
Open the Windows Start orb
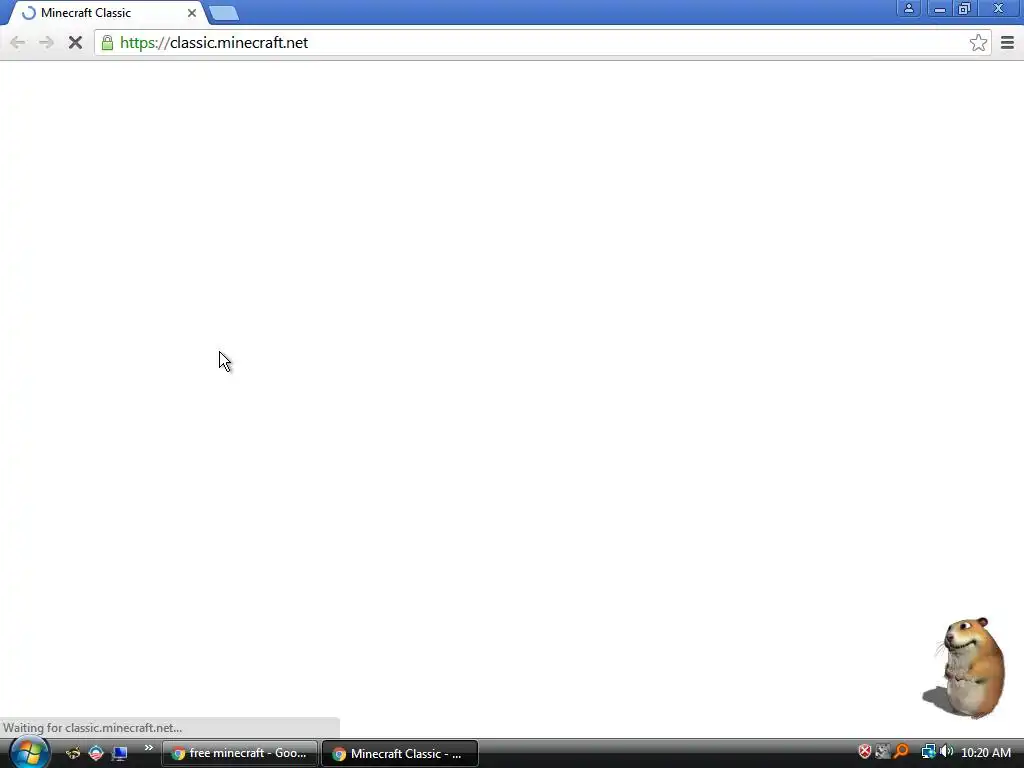coord(29,752)
